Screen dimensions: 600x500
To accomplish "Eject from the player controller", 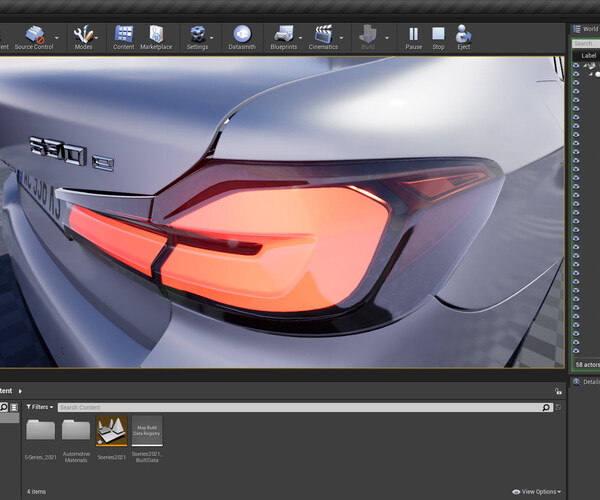I will [463, 37].
